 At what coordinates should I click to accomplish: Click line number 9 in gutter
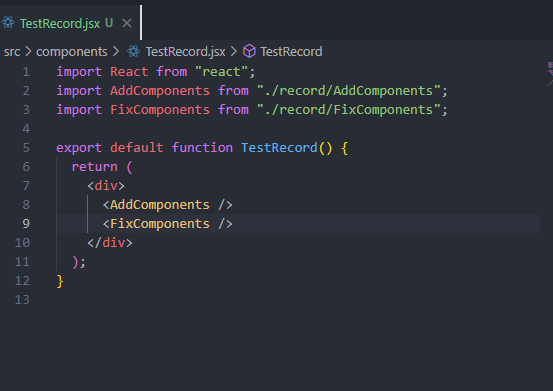[x=26, y=224]
